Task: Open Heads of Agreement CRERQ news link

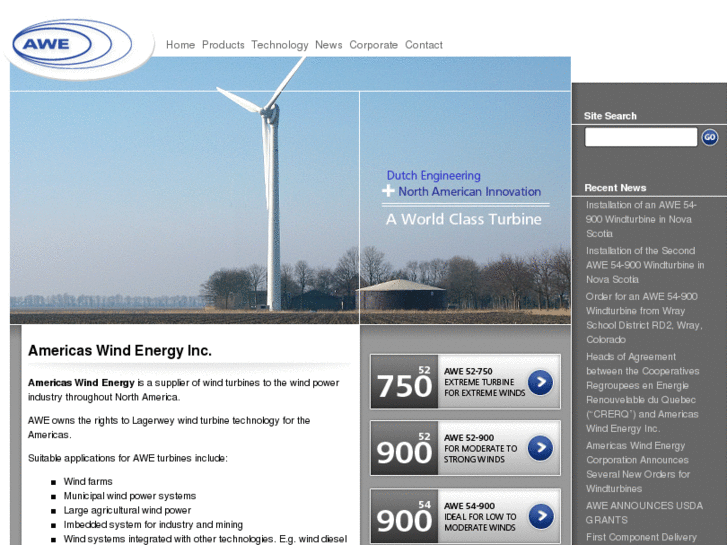Action: pyautogui.click(x=643, y=392)
